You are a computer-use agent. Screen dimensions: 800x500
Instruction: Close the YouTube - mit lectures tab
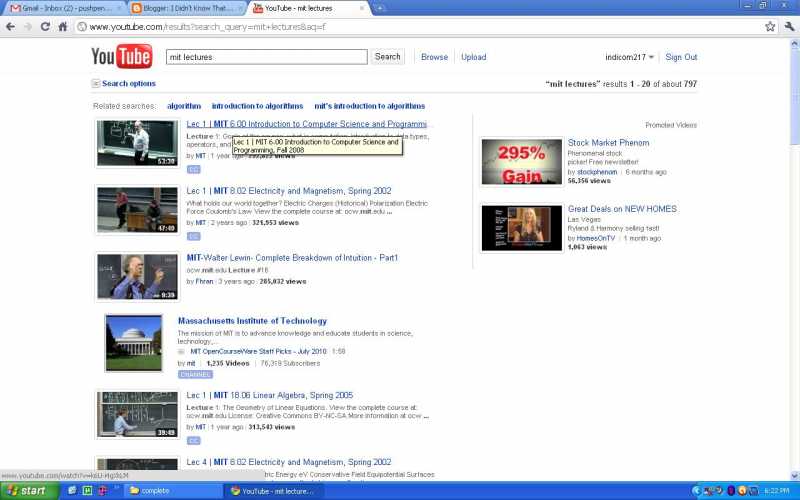pyautogui.click(x=362, y=8)
